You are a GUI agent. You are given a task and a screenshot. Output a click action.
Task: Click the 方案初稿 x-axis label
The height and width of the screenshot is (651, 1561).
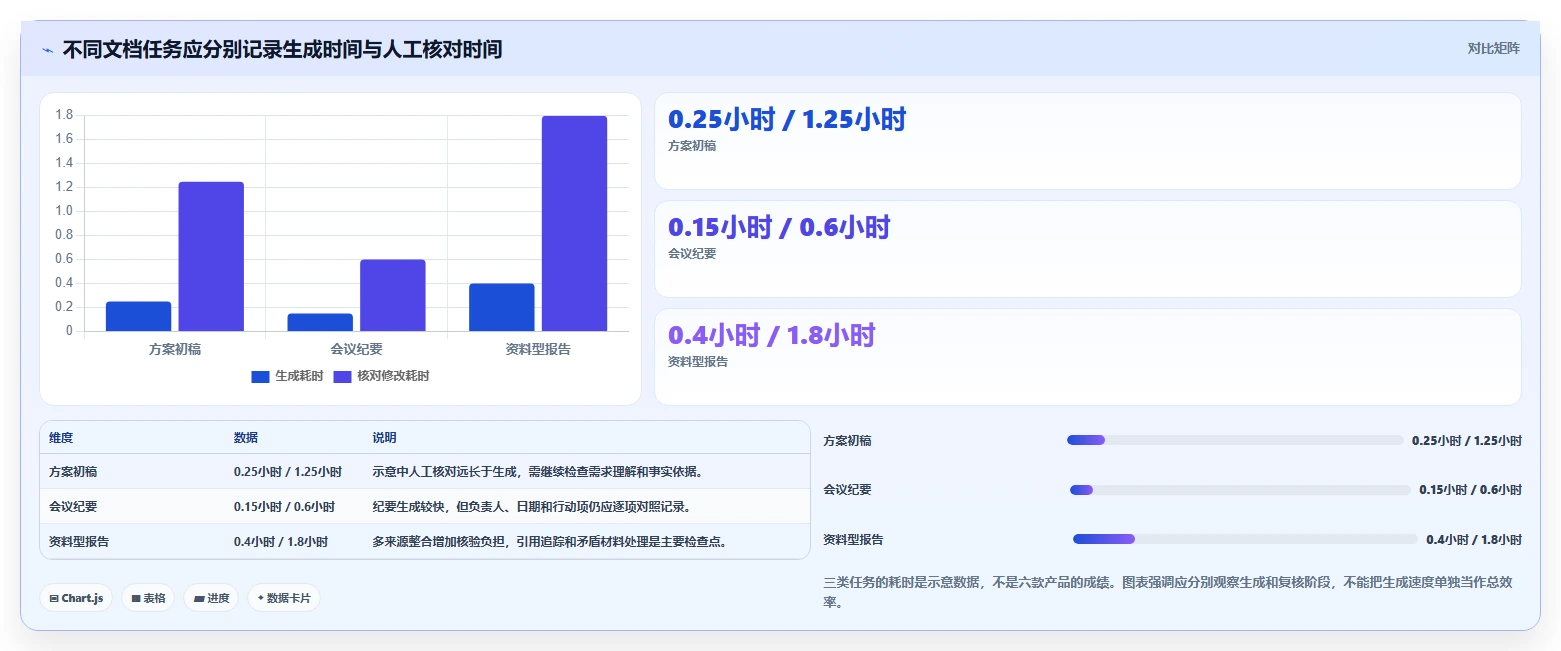point(175,349)
